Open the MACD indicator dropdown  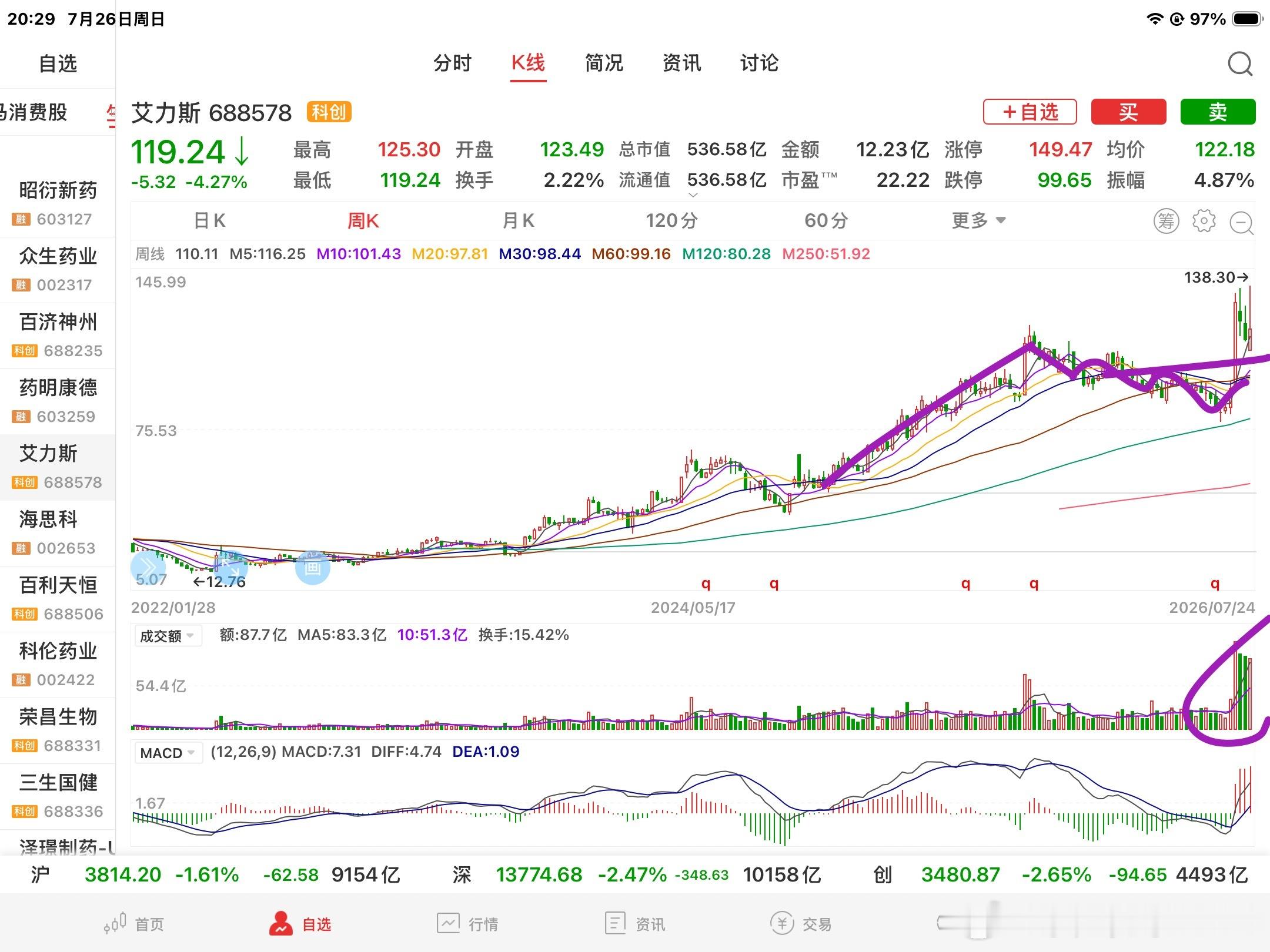(168, 753)
